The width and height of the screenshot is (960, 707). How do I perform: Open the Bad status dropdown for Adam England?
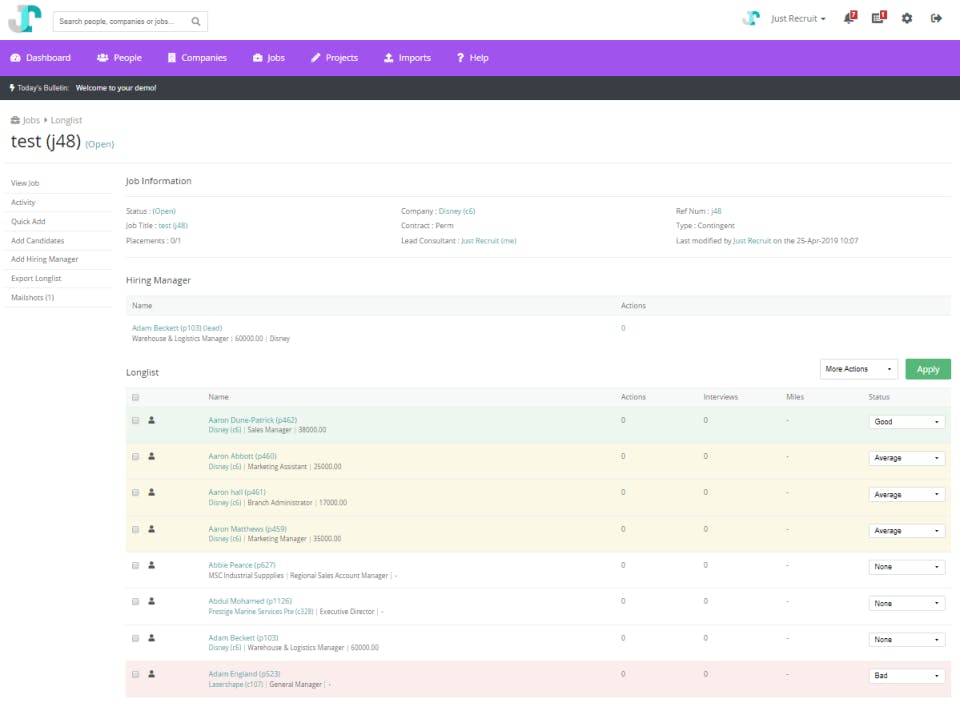point(906,676)
